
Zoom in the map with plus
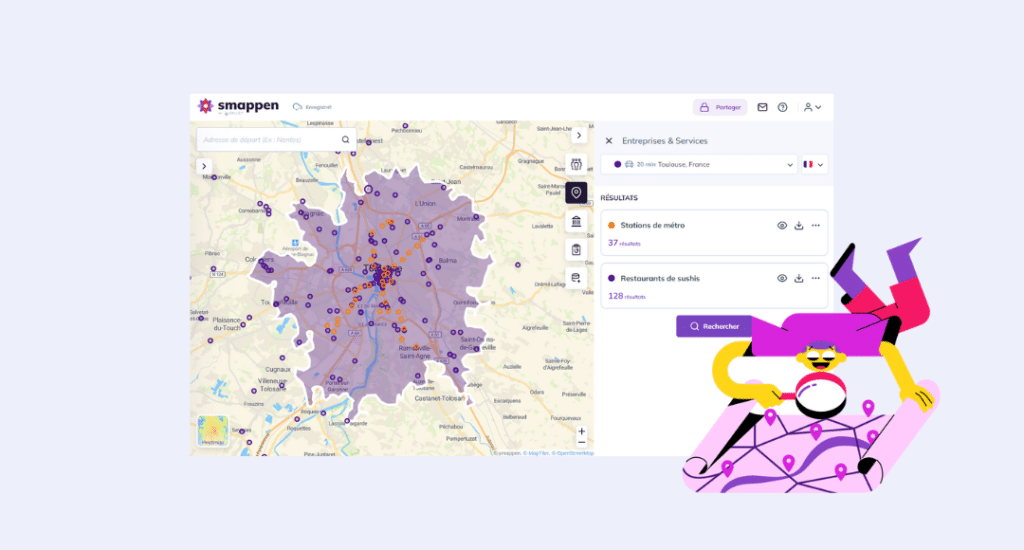[x=581, y=431]
